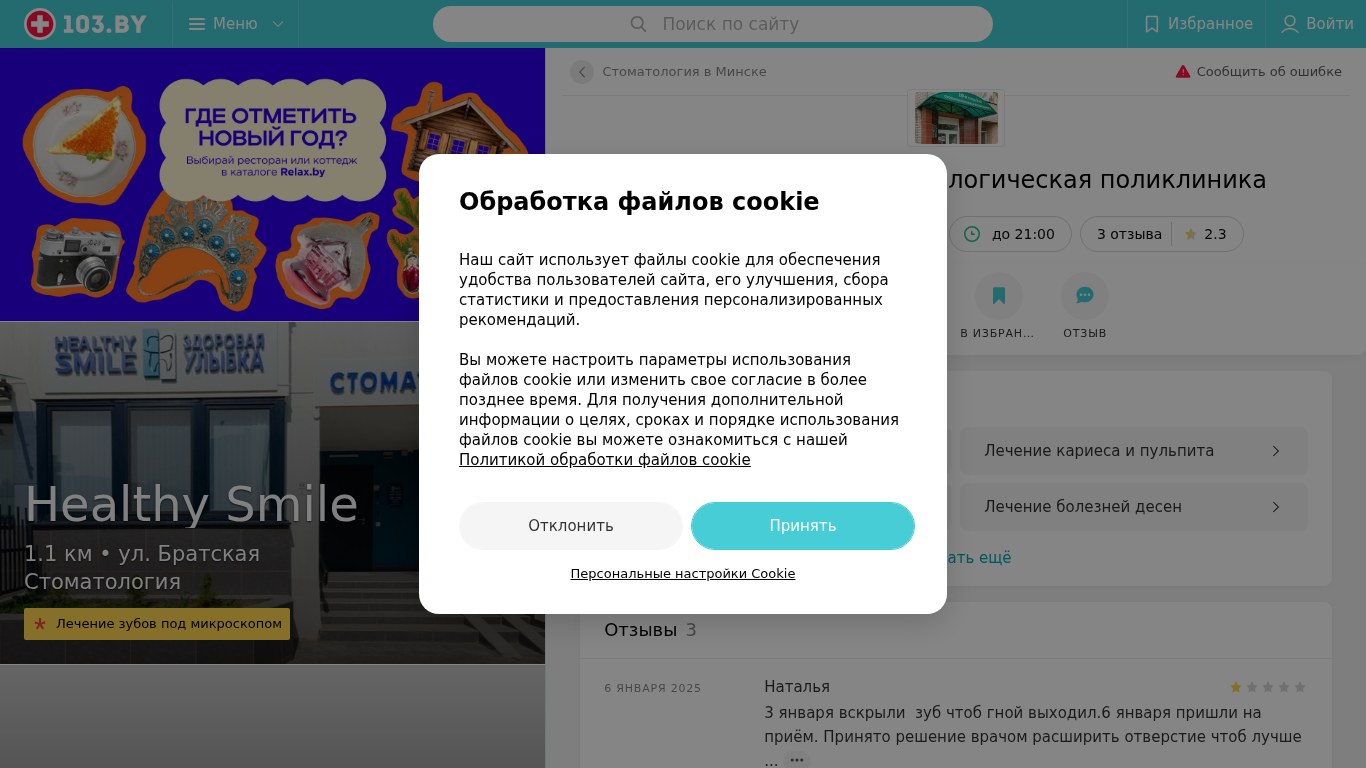The height and width of the screenshot is (768, 1366).
Task: Open the hamburger Меню icon
Action: (197, 24)
